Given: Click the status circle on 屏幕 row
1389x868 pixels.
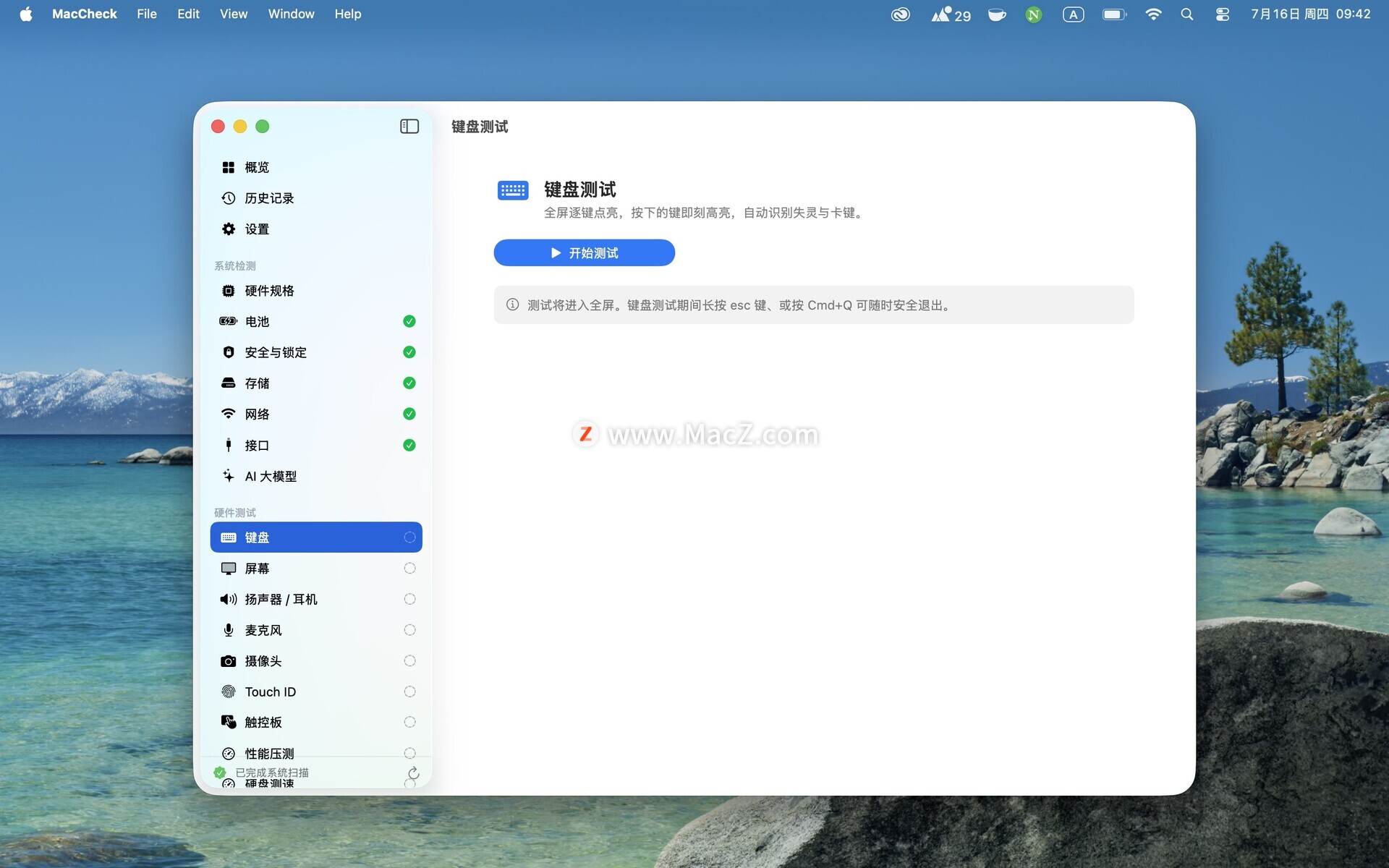Looking at the screenshot, I should tap(409, 569).
